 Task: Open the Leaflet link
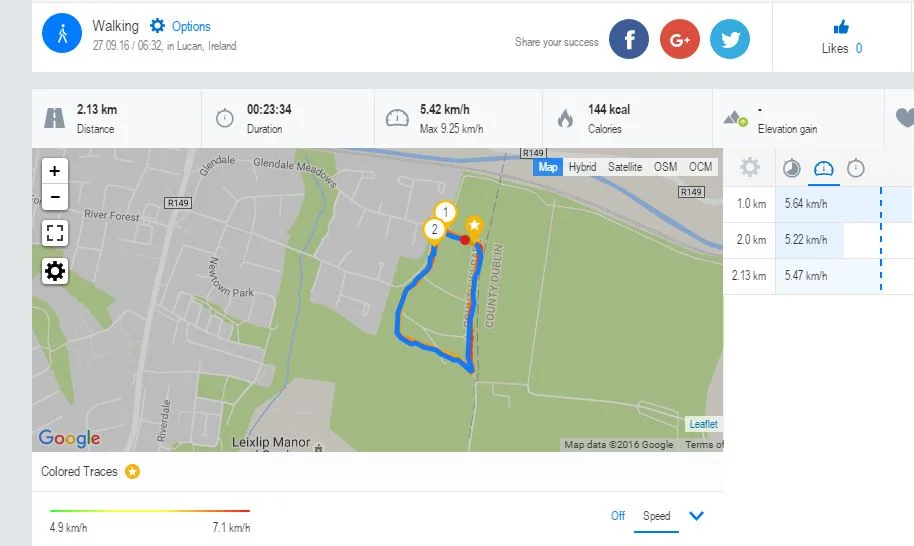[703, 424]
